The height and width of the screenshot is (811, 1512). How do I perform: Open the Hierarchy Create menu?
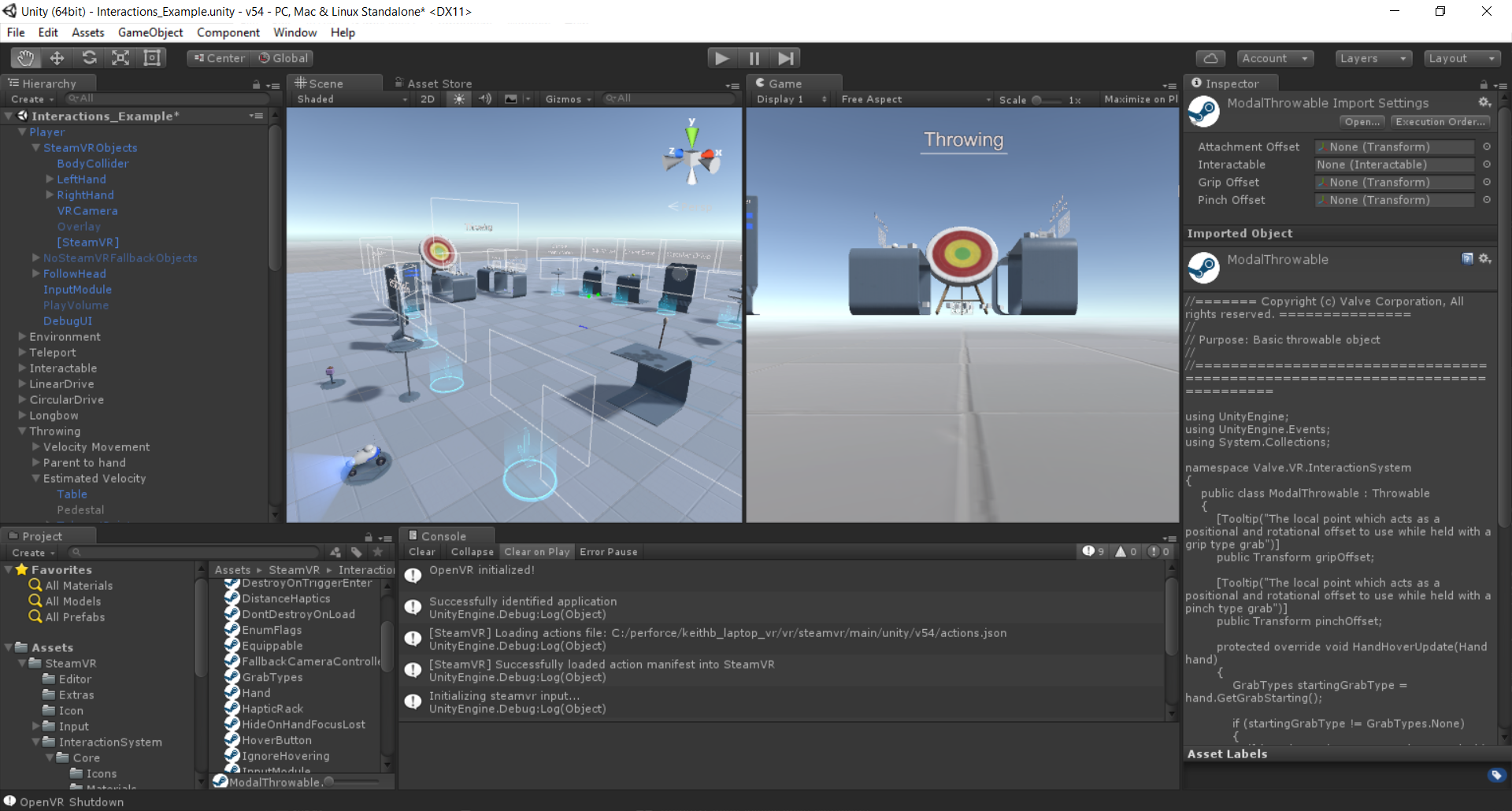tap(32, 99)
